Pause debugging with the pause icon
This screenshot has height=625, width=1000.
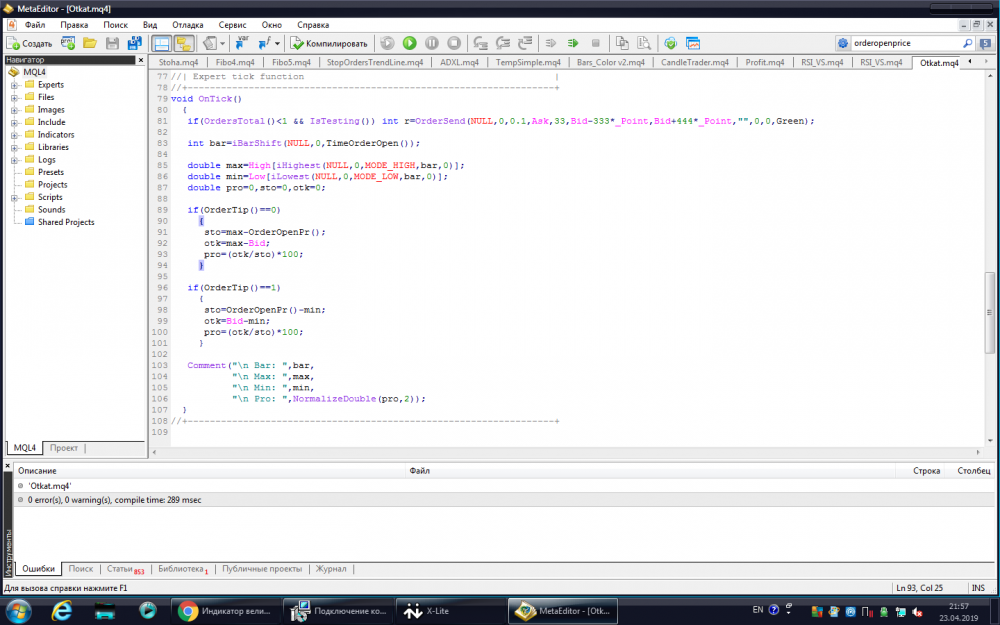coord(432,43)
